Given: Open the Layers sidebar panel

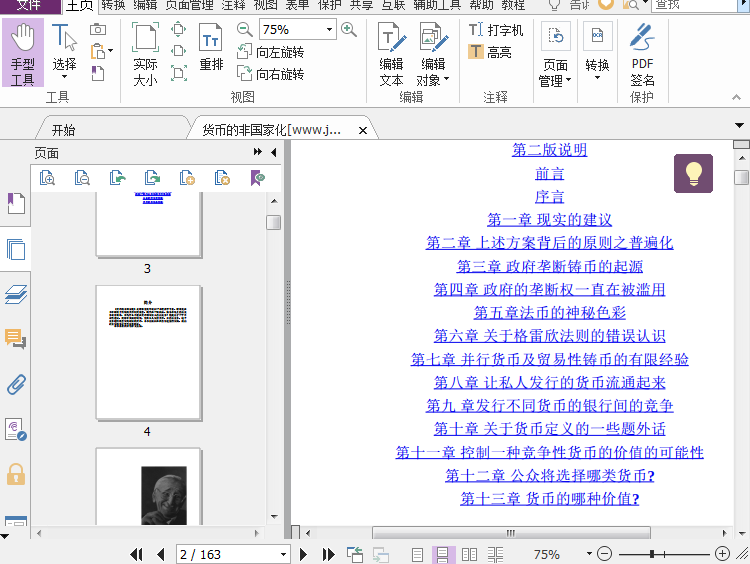Looking at the screenshot, I should point(16,294).
